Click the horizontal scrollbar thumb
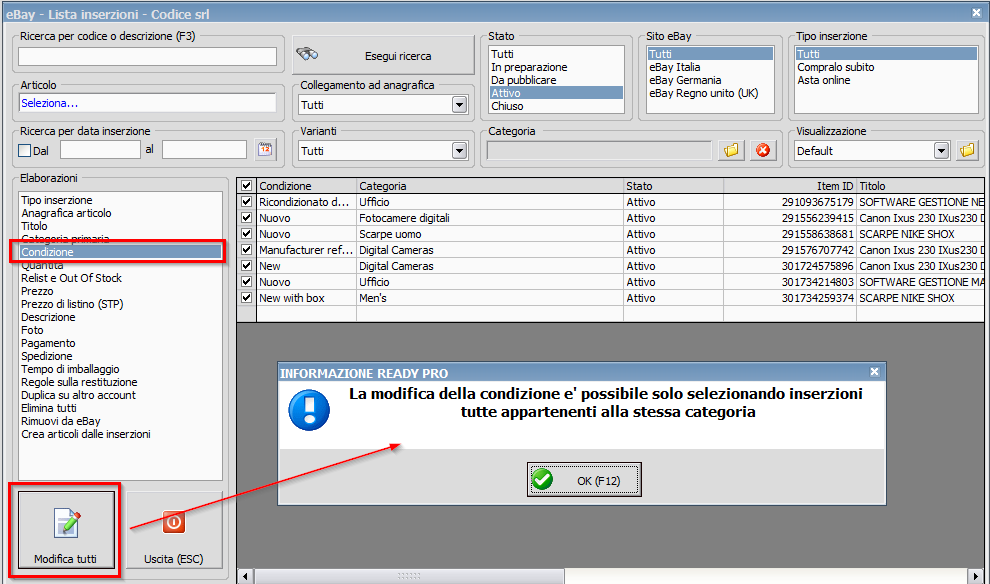The width and height of the screenshot is (990, 584). click(409, 576)
